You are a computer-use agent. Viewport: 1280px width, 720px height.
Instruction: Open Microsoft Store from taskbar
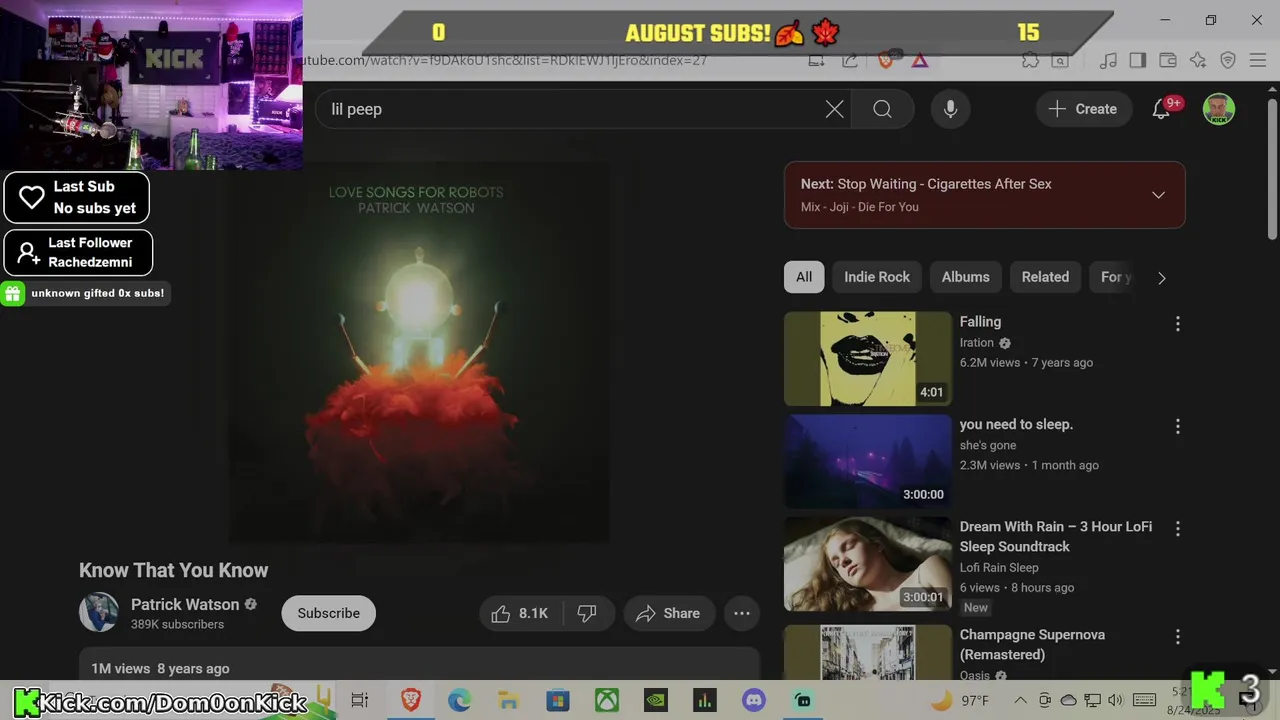click(x=557, y=700)
